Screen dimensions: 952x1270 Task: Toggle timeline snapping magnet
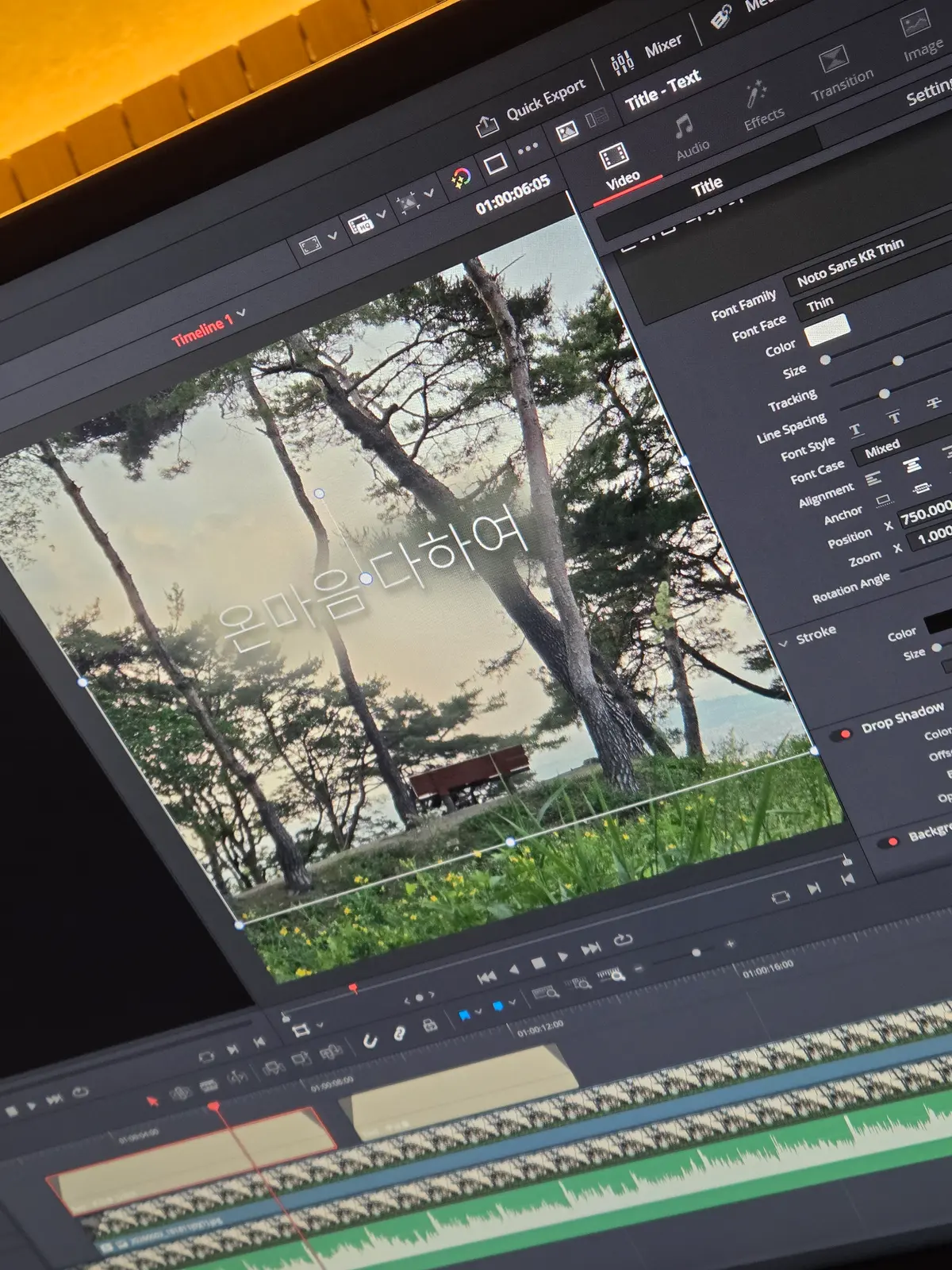pyautogui.click(x=370, y=1041)
